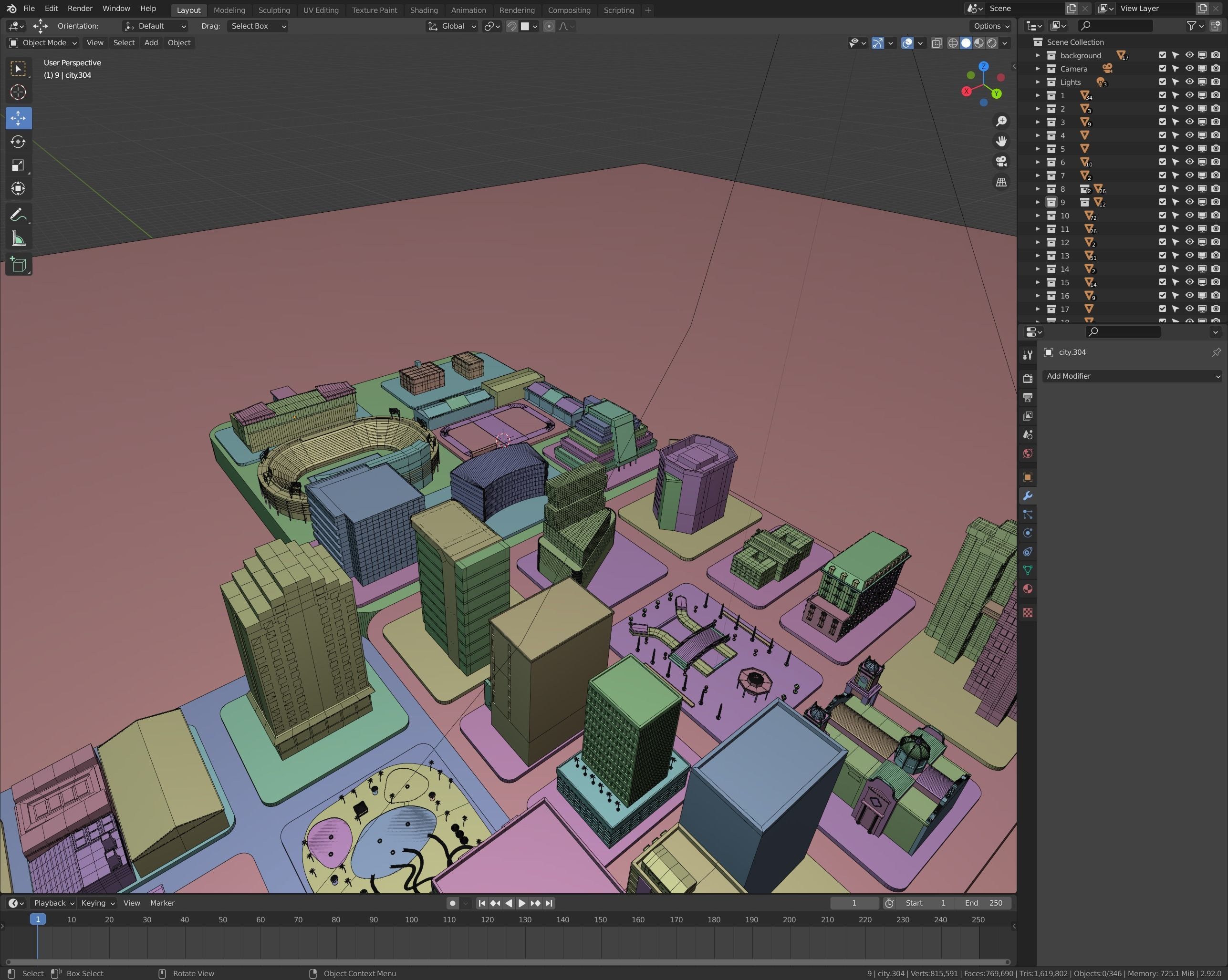The width and height of the screenshot is (1228, 980).
Task: Switch orthographic/perspective grid icon
Action: 1001,182
